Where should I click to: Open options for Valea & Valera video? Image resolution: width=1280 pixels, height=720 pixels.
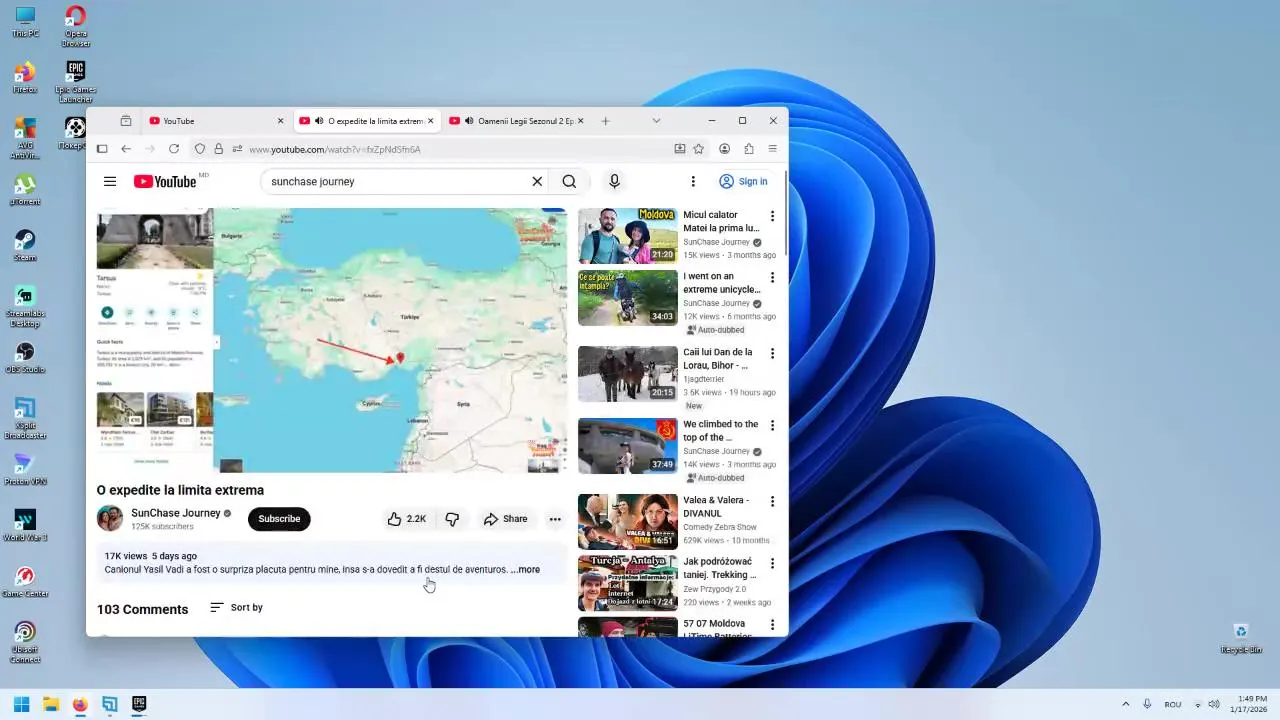click(772, 502)
